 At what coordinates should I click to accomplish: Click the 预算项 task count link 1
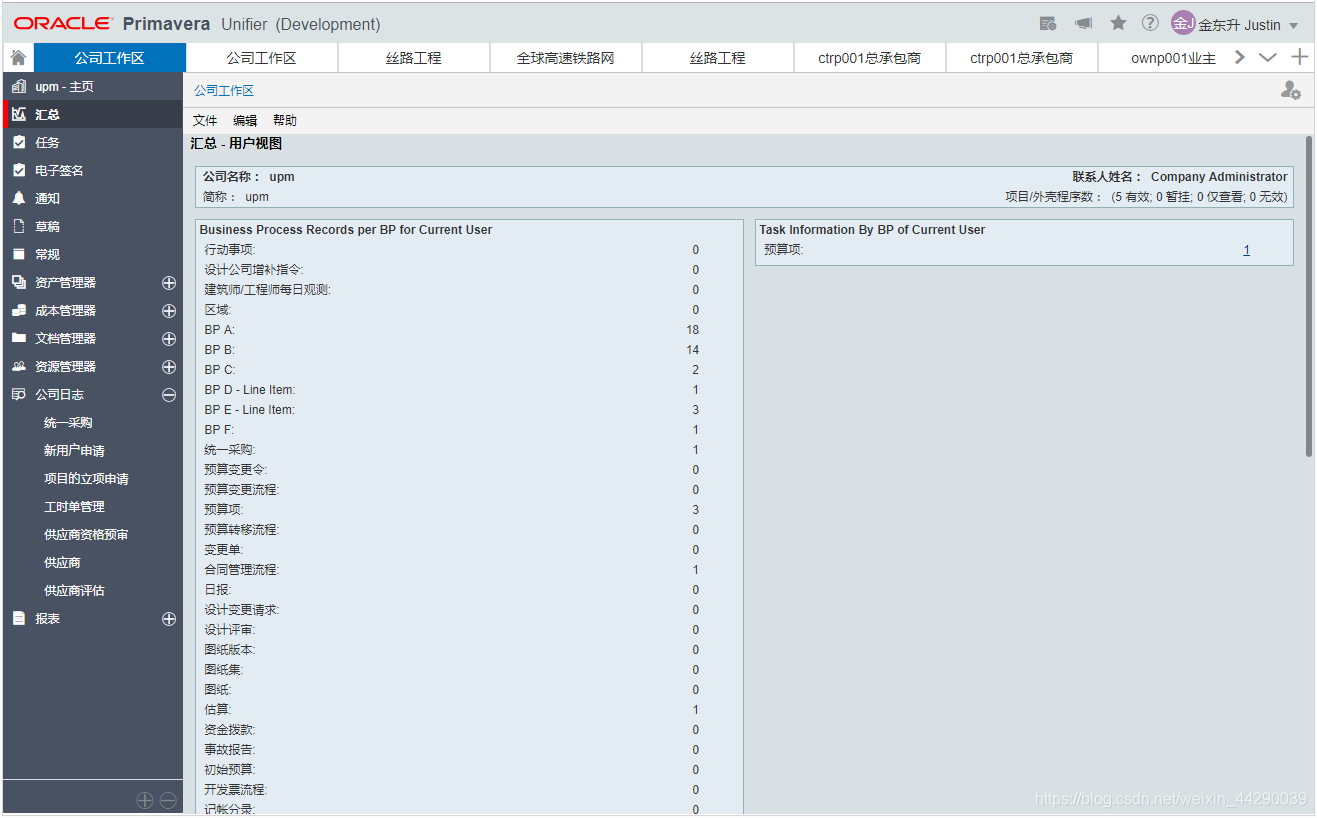(1247, 250)
